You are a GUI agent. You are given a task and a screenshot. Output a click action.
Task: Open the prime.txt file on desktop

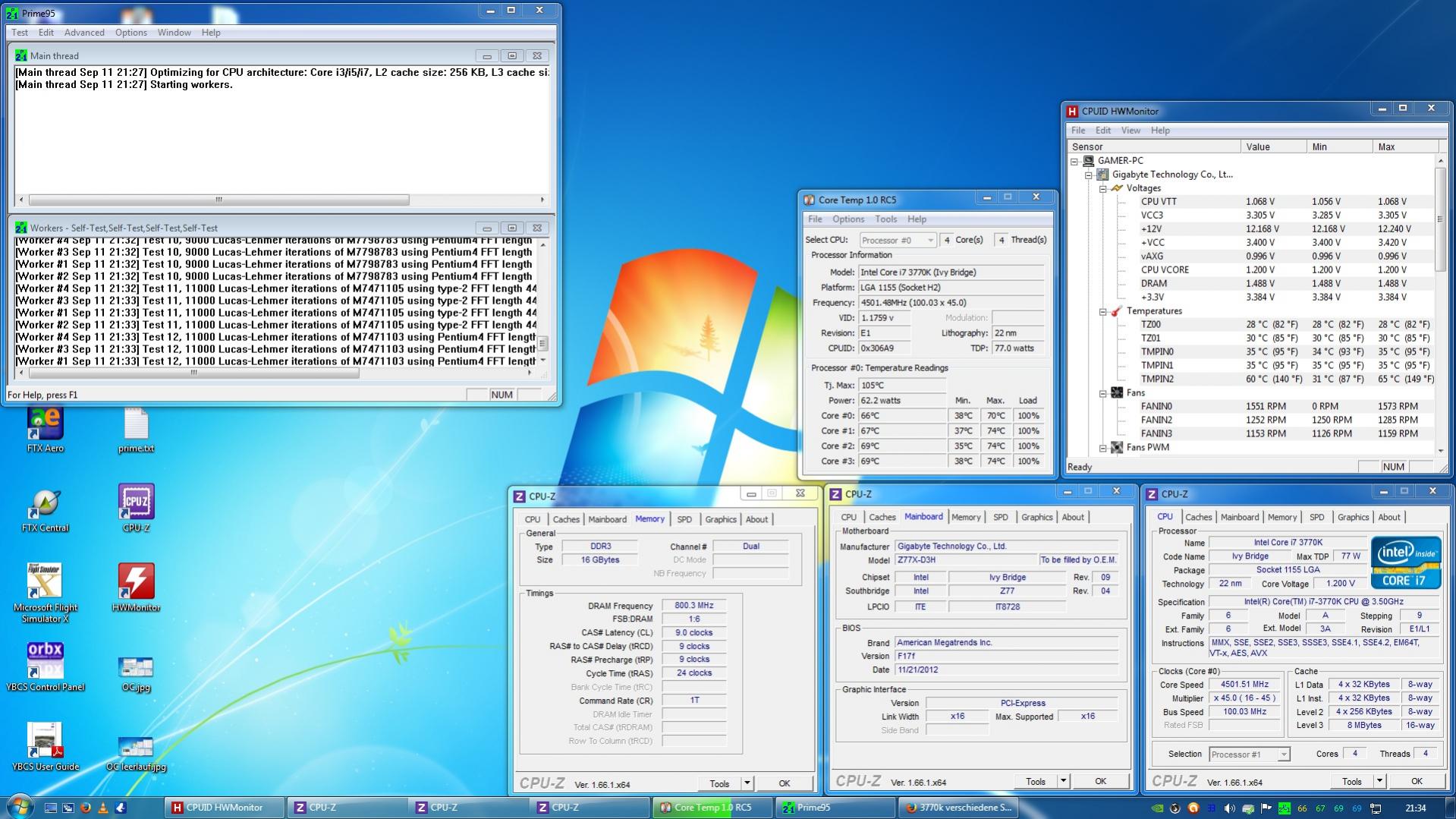point(137,430)
